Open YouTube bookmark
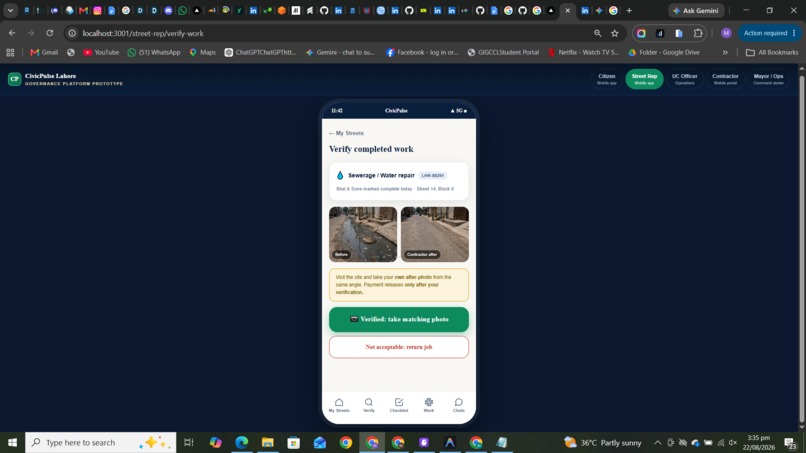This screenshot has width=806, height=453. tap(101, 52)
